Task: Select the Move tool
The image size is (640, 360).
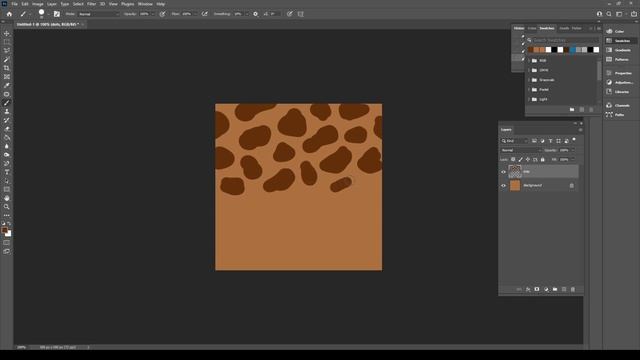Action: point(7,33)
